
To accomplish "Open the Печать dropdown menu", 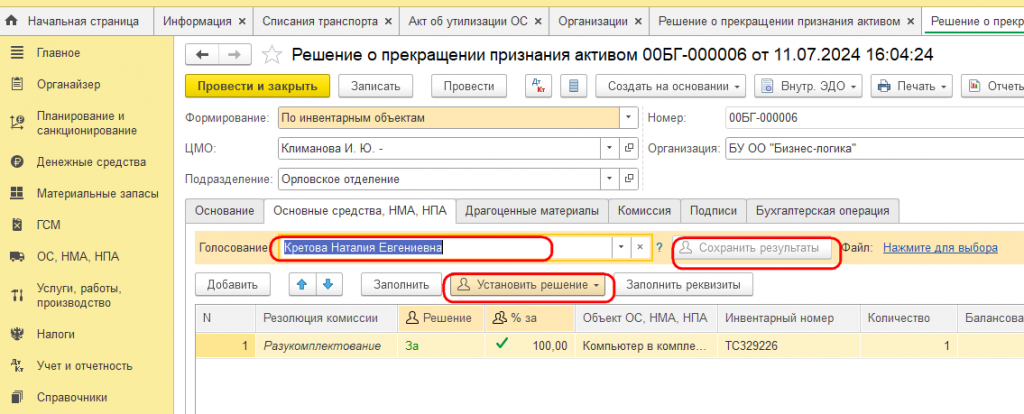I will click(x=912, y=86).
